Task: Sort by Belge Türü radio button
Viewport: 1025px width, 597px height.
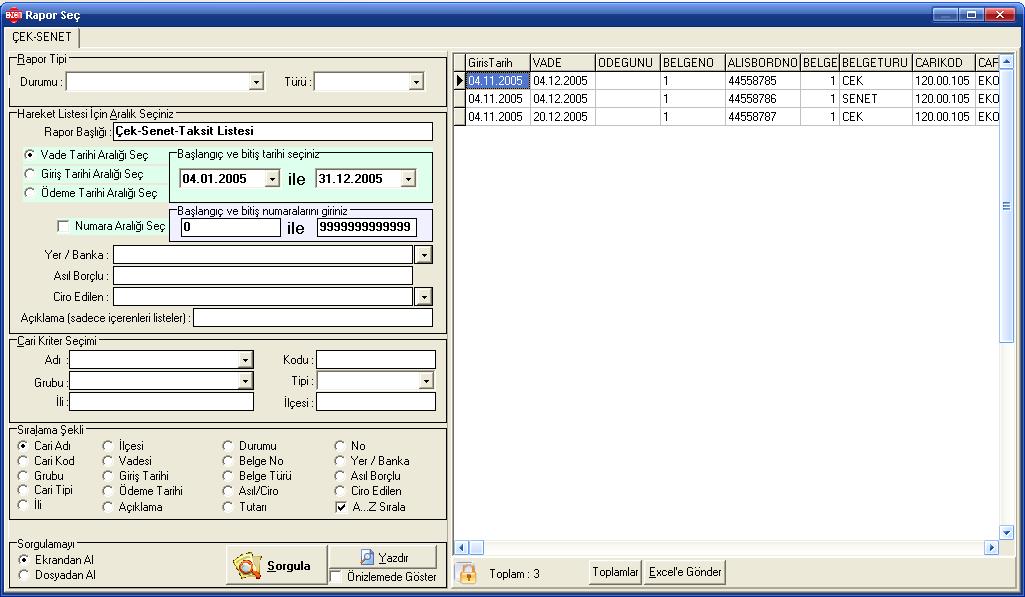Action: coord(227,476)
